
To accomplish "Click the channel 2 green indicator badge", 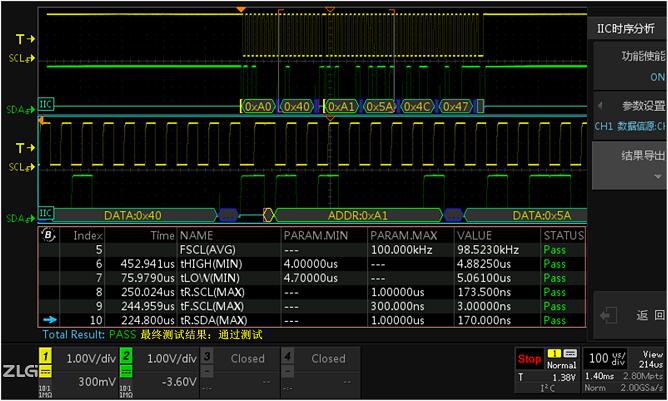I will pyautogui.click(x=126, y=356).
